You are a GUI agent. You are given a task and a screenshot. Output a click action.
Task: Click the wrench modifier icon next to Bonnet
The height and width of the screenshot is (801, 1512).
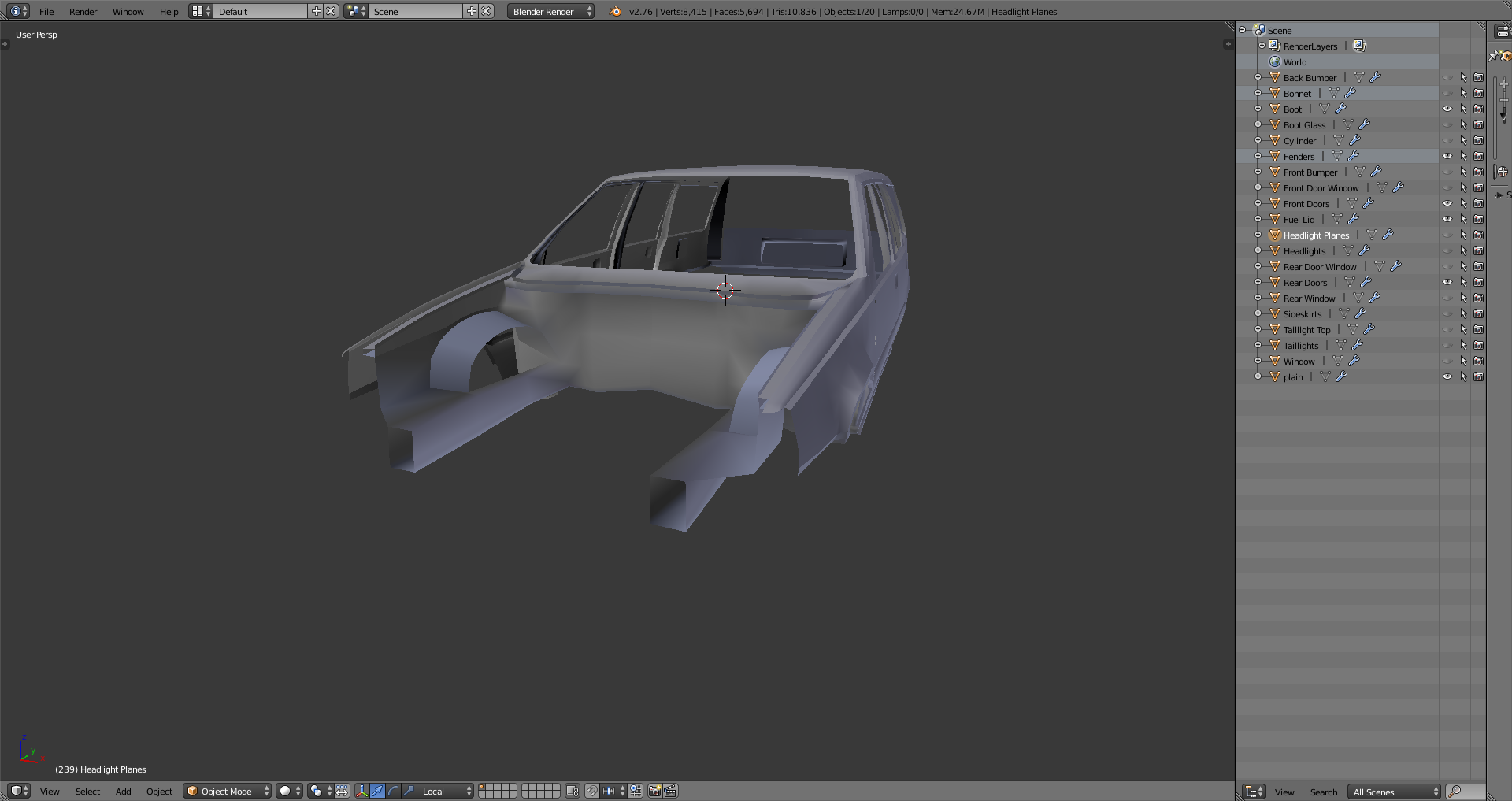(x=1350, y=93)
